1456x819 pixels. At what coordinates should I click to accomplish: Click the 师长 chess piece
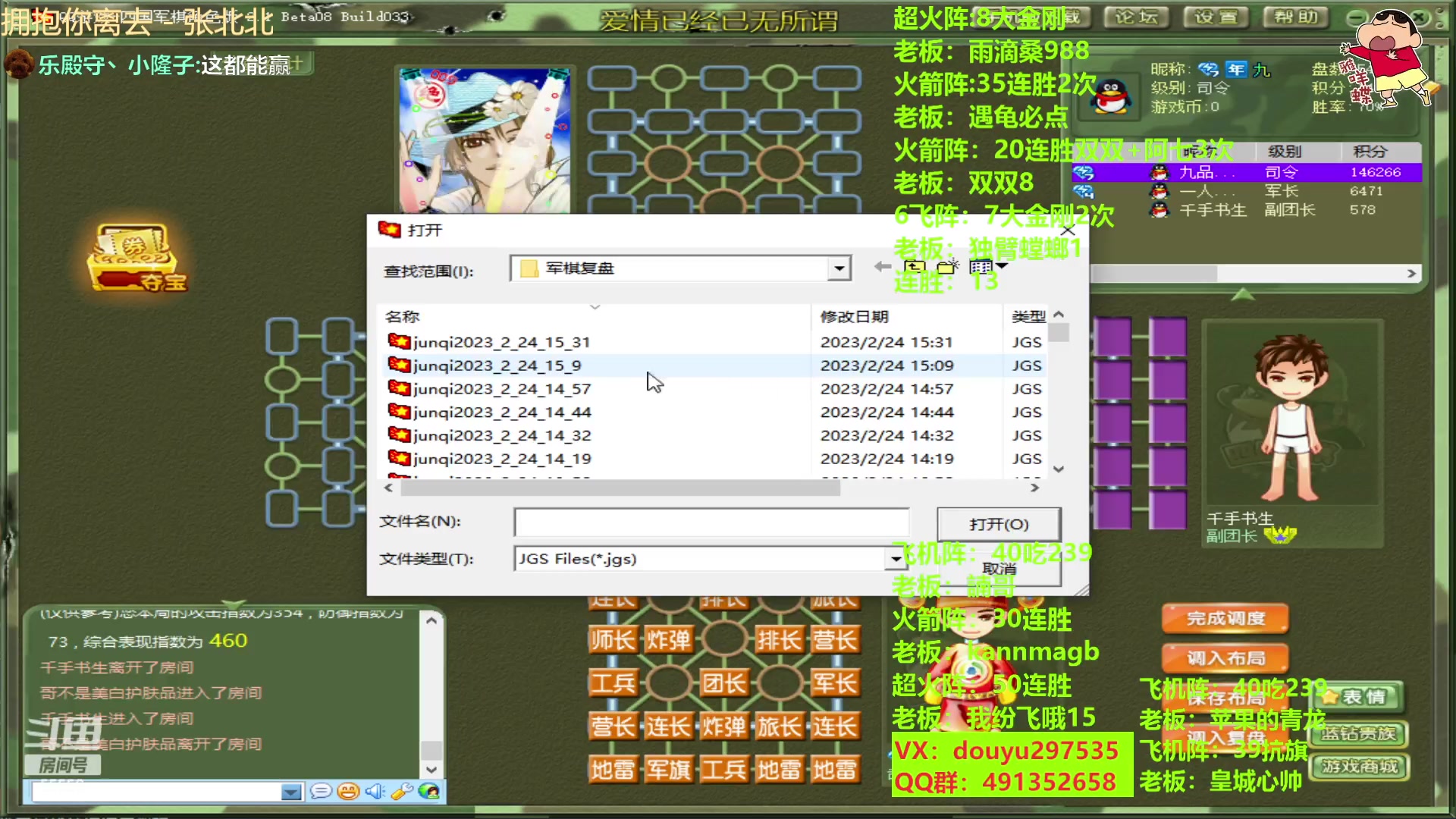pyautogui.click(x=613, y=641)
